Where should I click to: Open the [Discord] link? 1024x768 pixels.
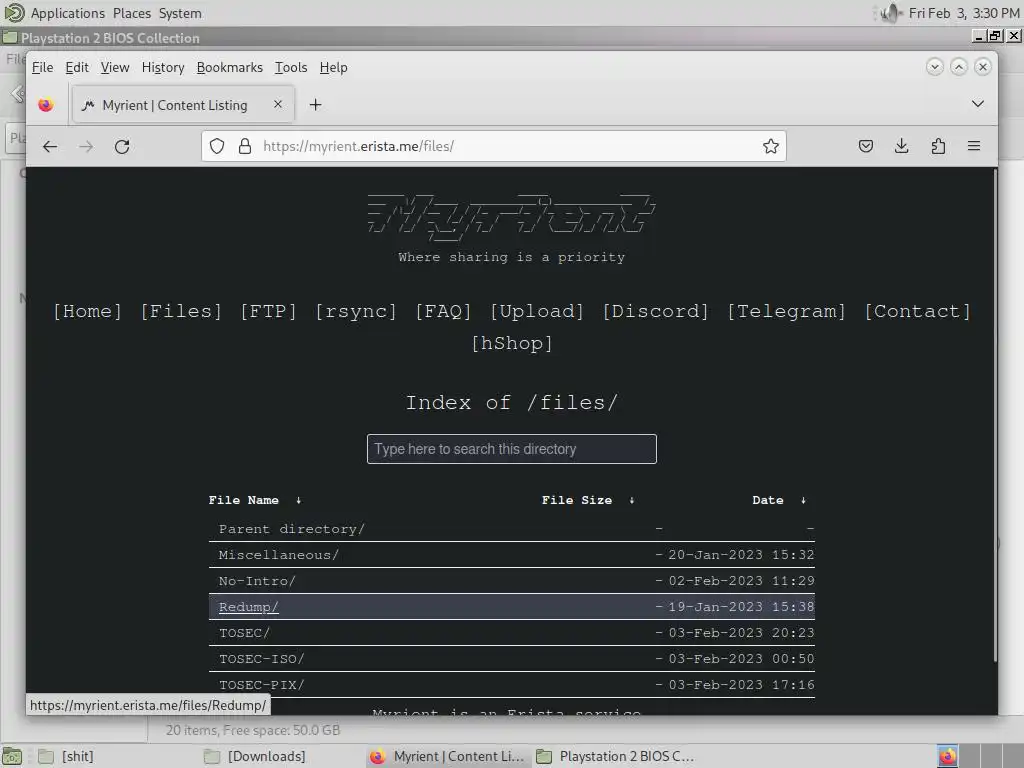(x=656, y=312)
